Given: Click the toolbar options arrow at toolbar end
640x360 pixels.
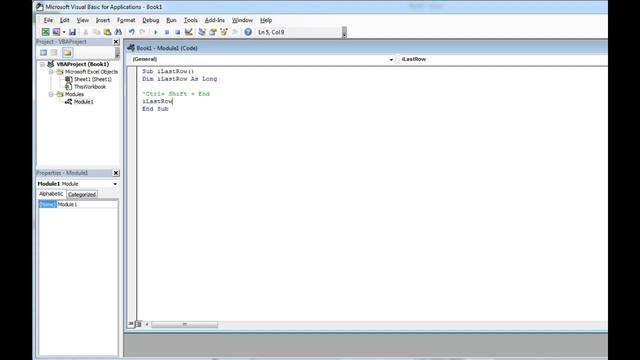Looking at the screenshot, I should [x=344, y=32].
